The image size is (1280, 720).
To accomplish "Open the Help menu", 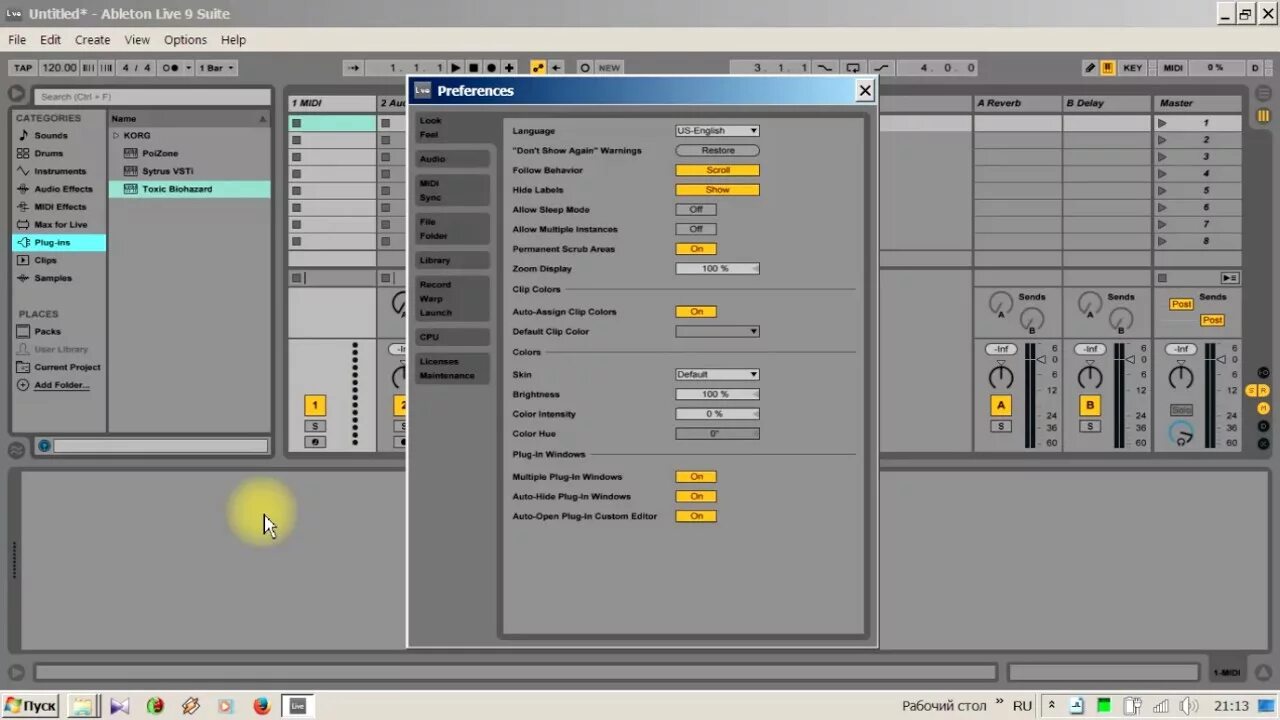I will tap(233, 40).
